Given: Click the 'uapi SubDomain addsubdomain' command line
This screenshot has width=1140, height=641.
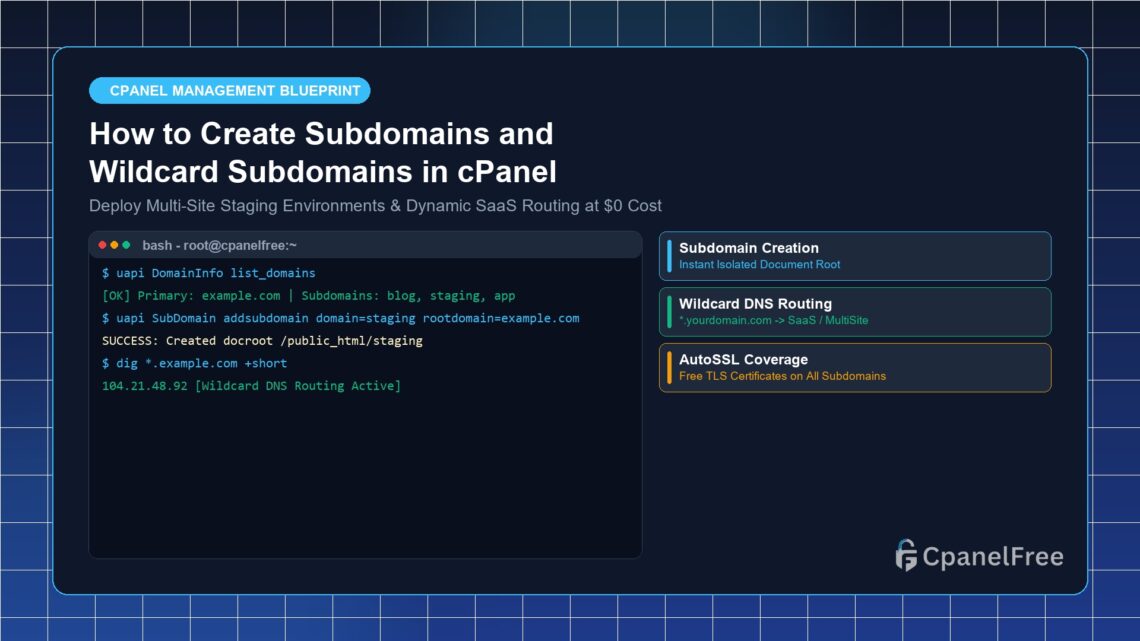Looking at the screenshot, I should point(340,318).
